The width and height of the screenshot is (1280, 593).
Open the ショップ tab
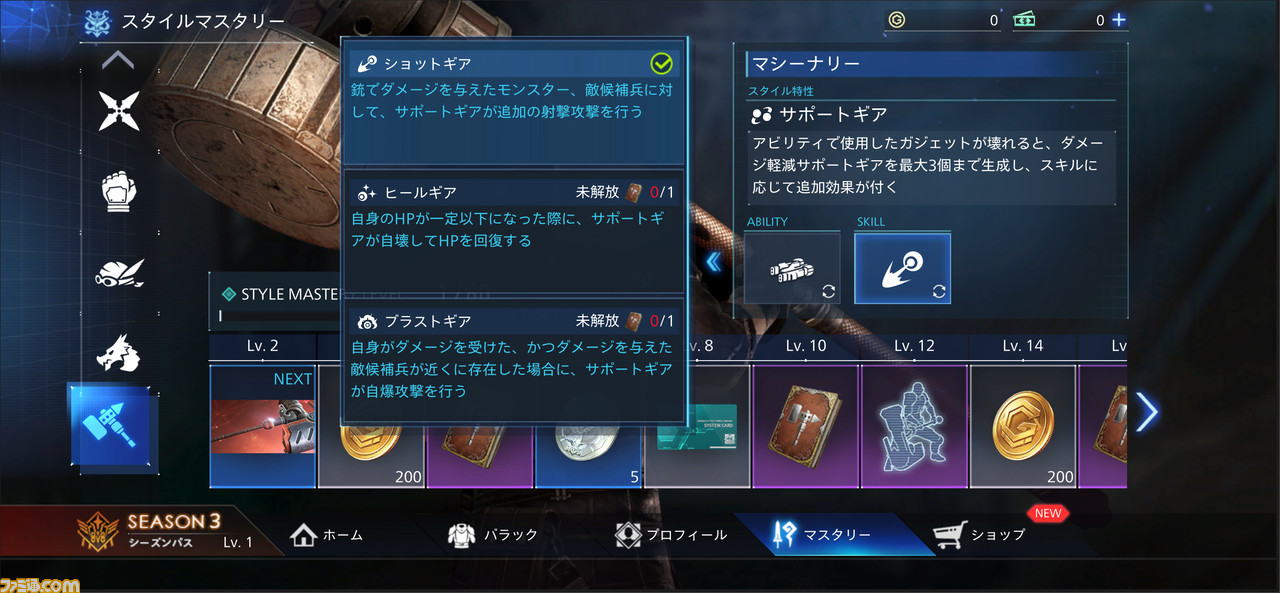tap(980, 535)
